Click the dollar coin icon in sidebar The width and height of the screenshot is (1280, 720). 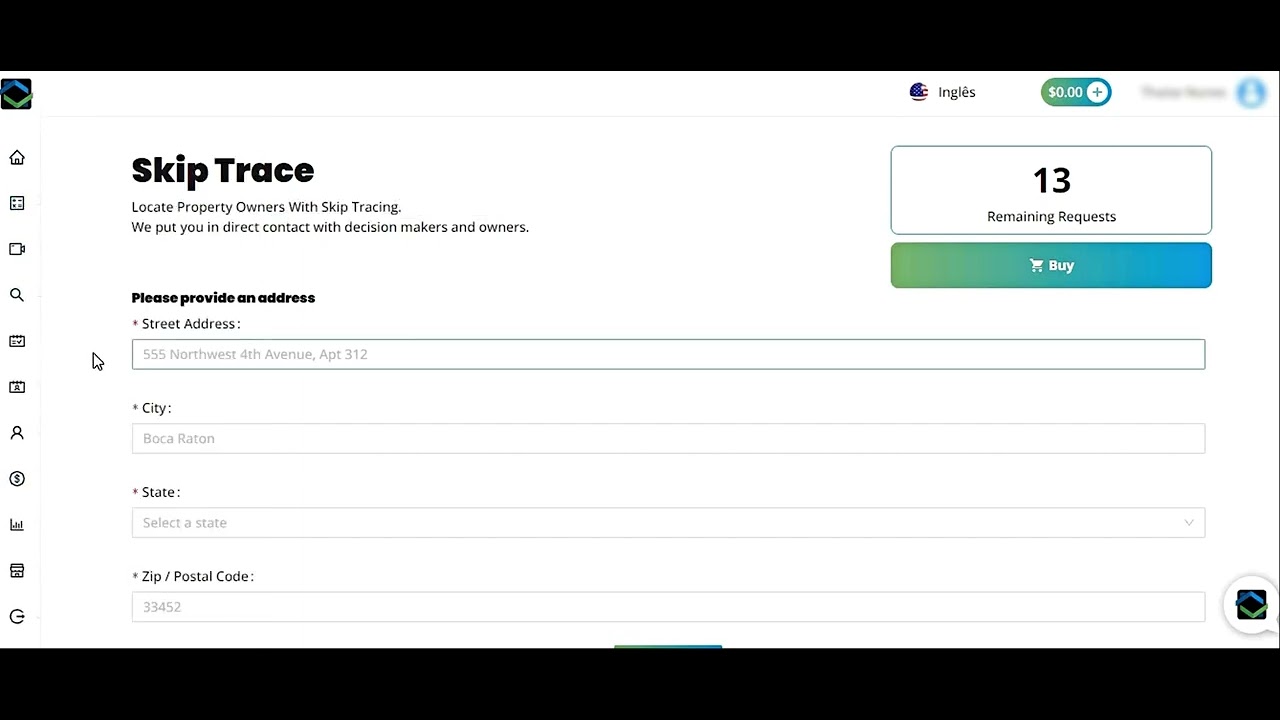17,479
